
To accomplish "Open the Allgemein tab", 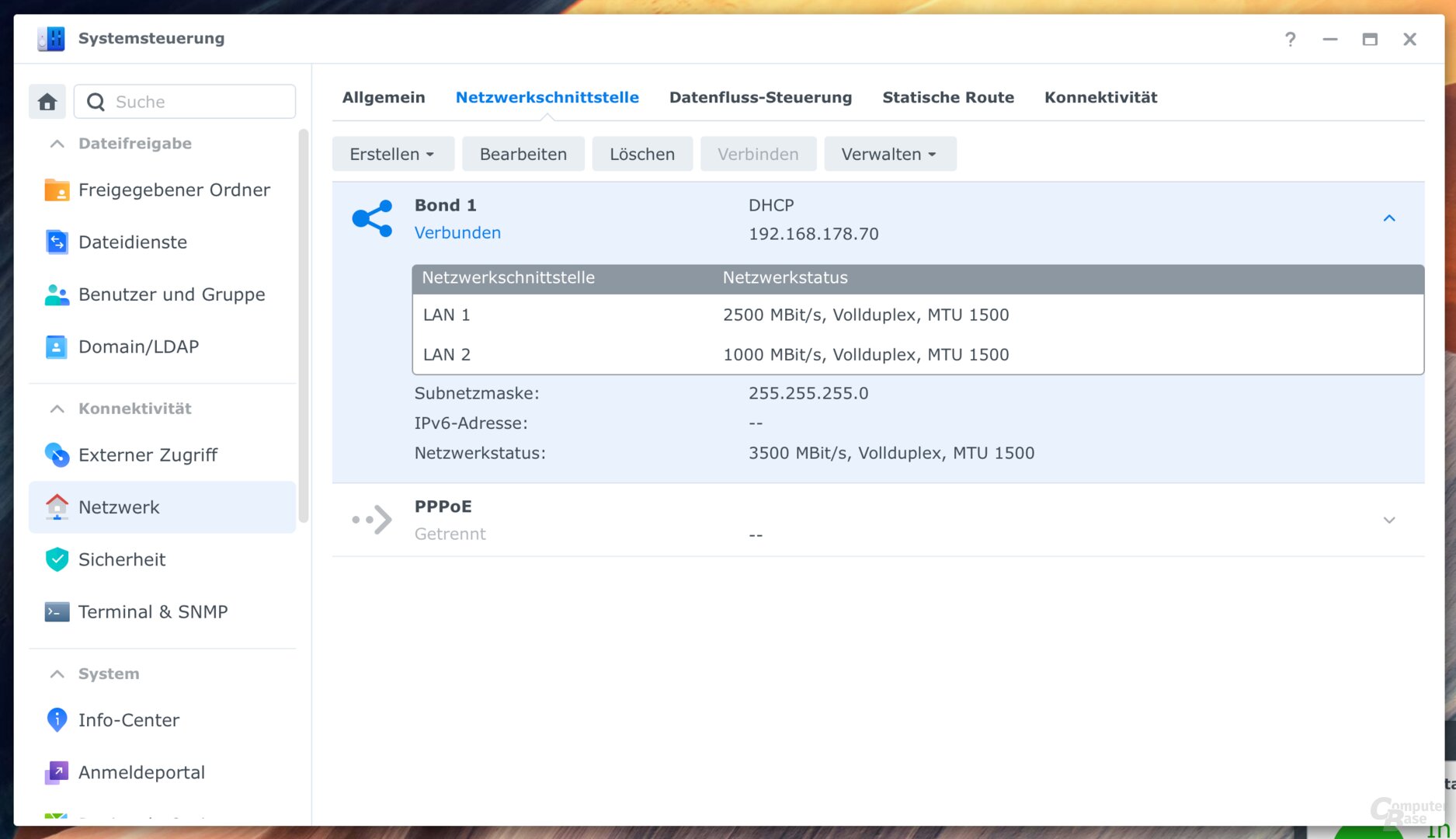I will [x=384, y=97].
